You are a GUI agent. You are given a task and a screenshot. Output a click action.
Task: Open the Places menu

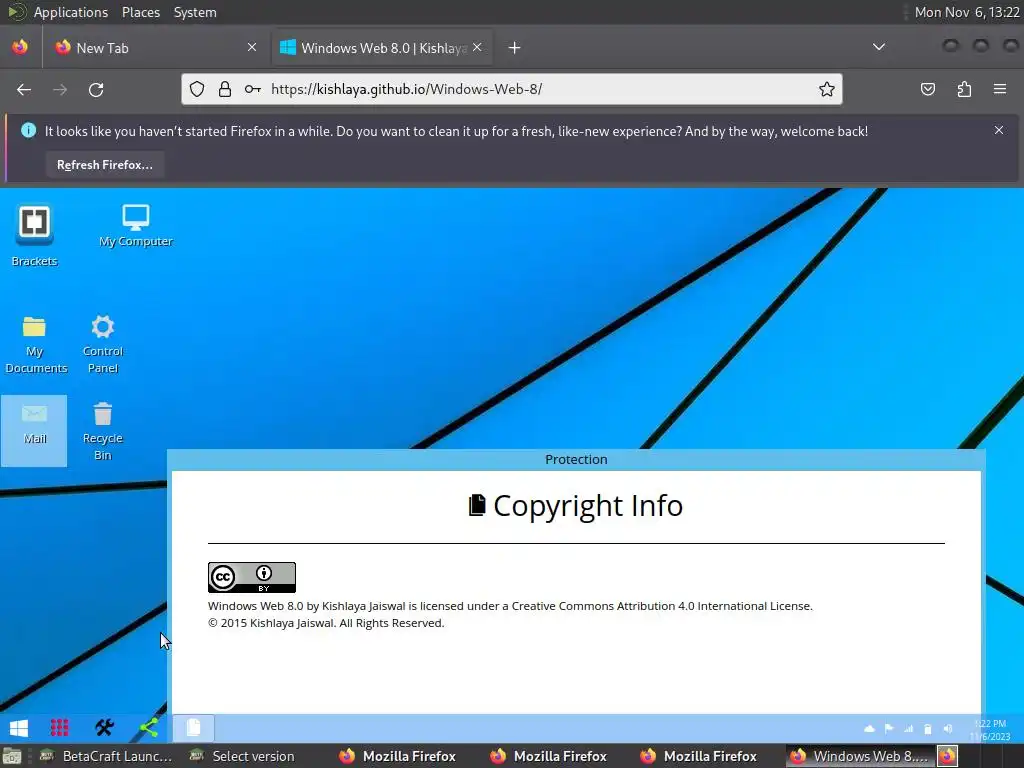pyautogui.click(x=140, y=12)
